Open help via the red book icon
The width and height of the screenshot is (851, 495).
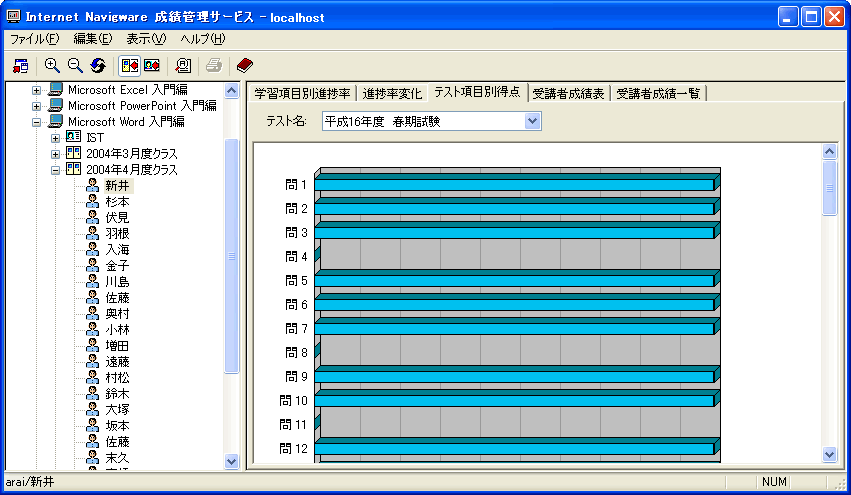245,66
